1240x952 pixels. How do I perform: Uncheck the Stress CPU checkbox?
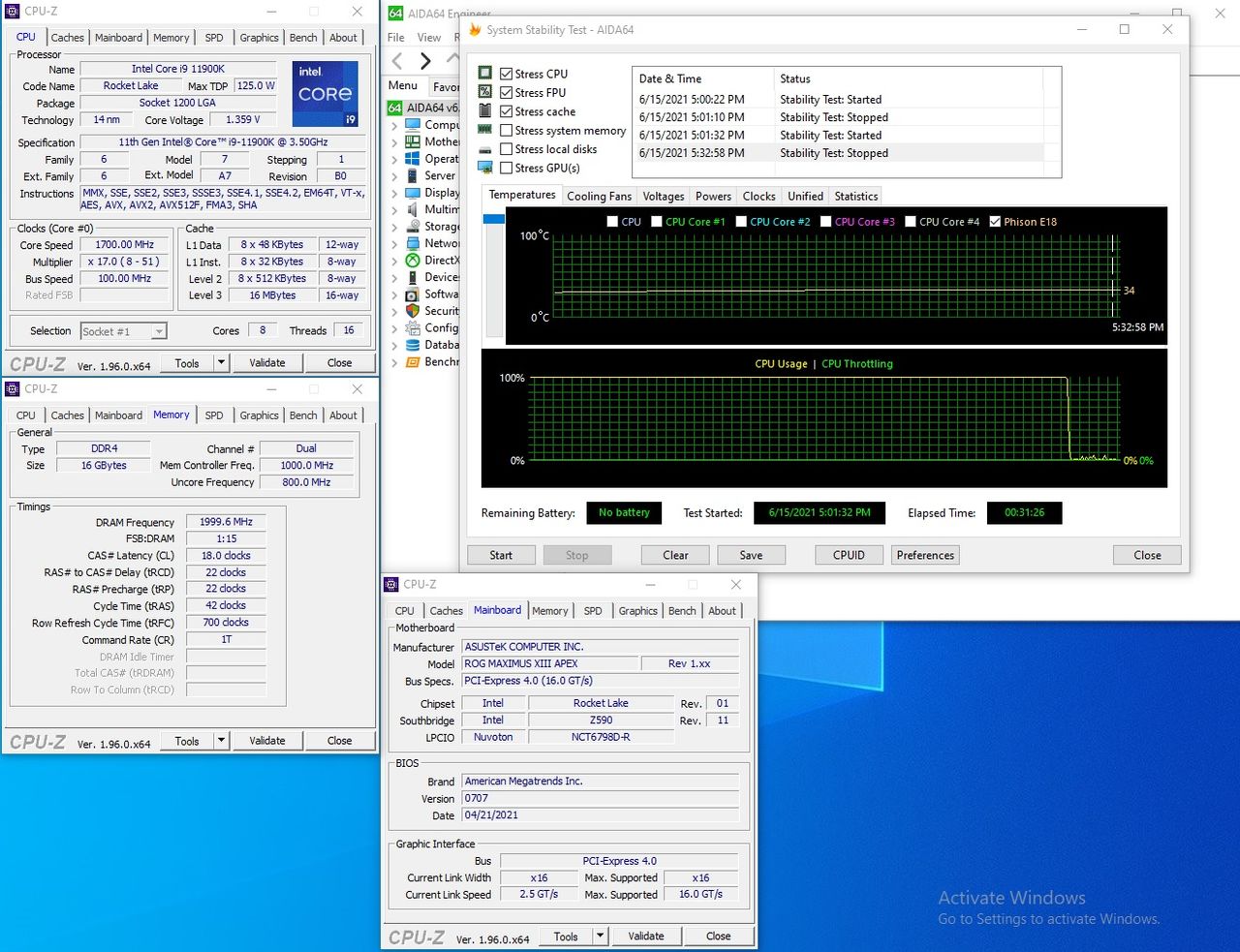(x=507, y=74)
